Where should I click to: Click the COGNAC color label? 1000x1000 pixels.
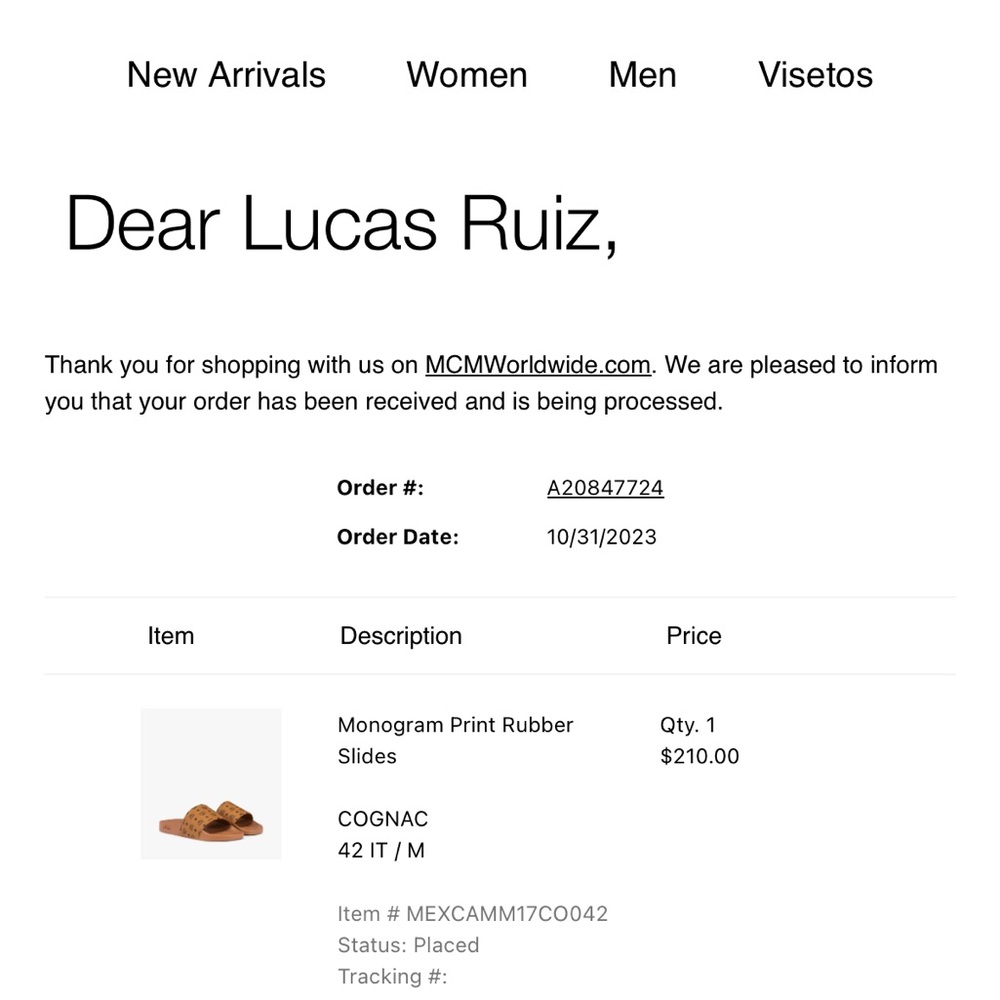(x=382, y=819)
